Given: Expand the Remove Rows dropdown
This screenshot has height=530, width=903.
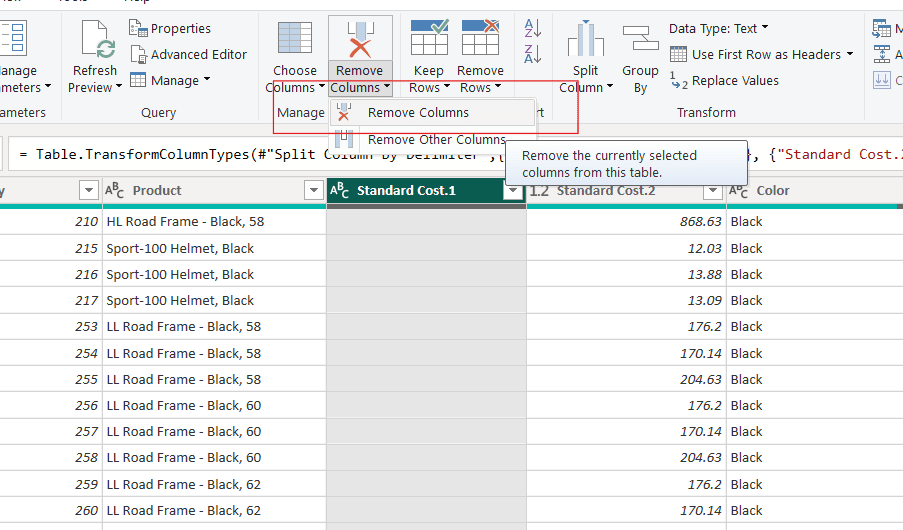Looking at the screenshot, I should pyautogui.click(x=498, y=87).
